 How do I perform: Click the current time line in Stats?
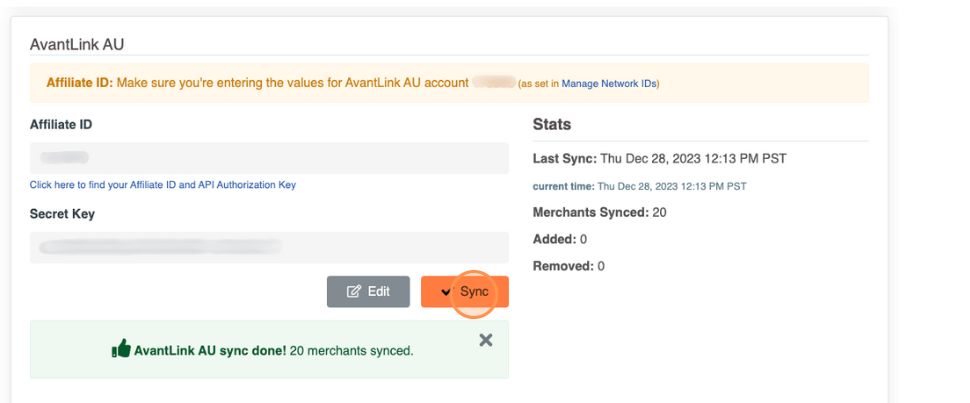tap(639, 186)
